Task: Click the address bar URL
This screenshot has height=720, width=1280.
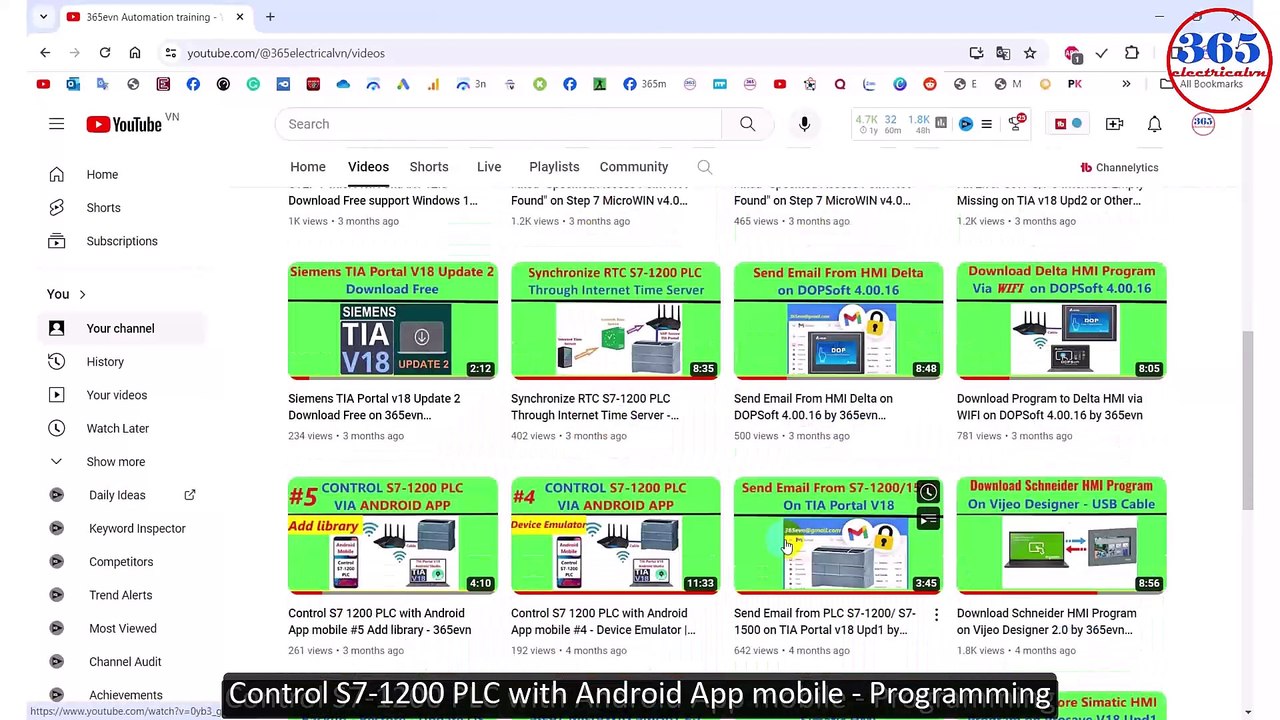Action: tap(286, 53)
